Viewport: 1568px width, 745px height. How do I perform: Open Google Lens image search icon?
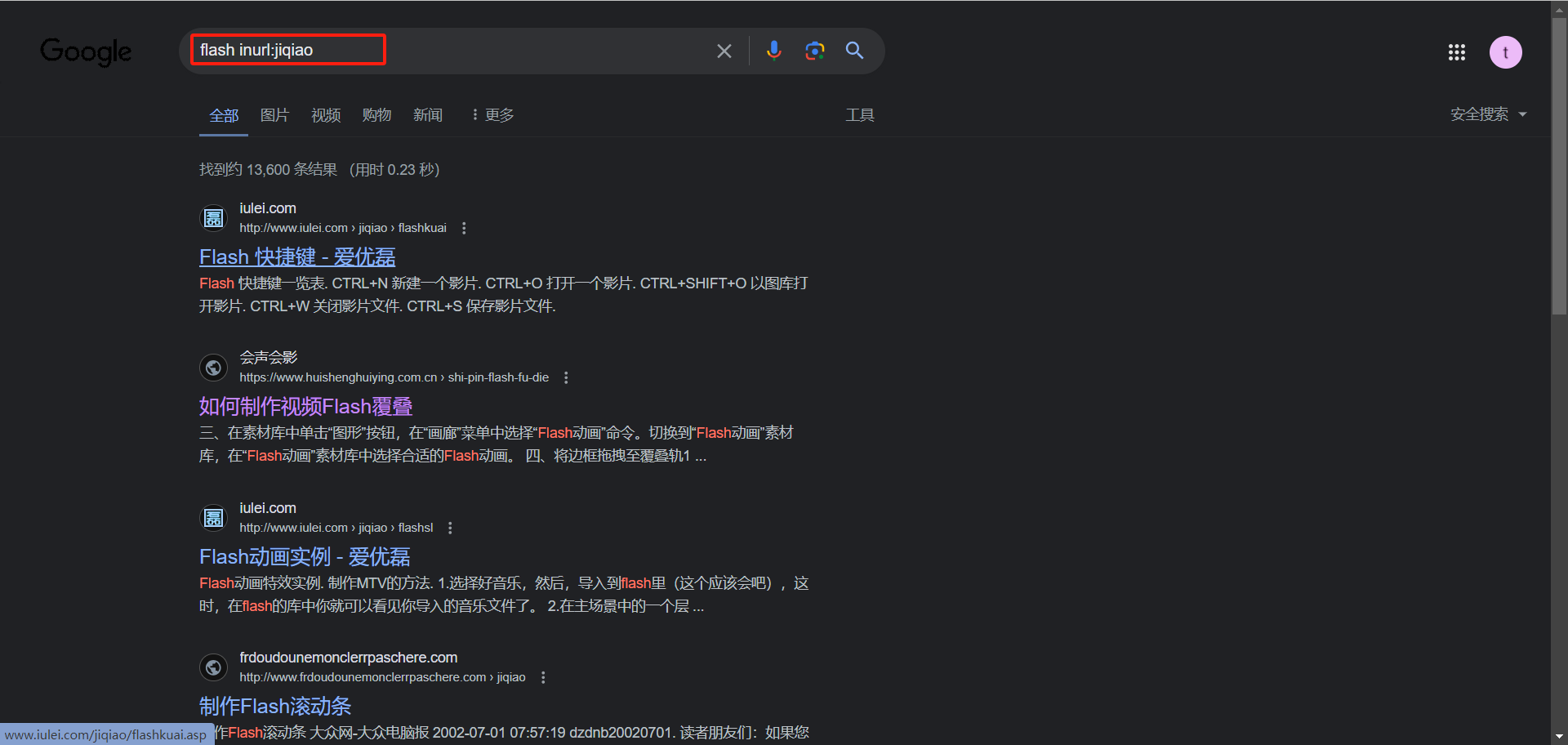coord(814,51)
